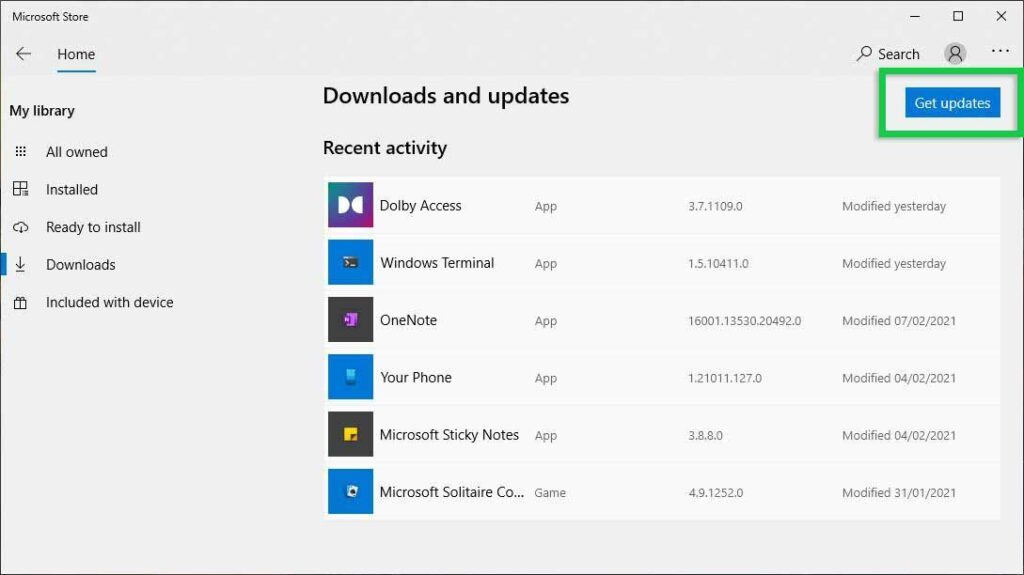Open the Microsoft Solitaire Co... name link
Viewport: 1024px width, 575px height.
coord(452,492)
